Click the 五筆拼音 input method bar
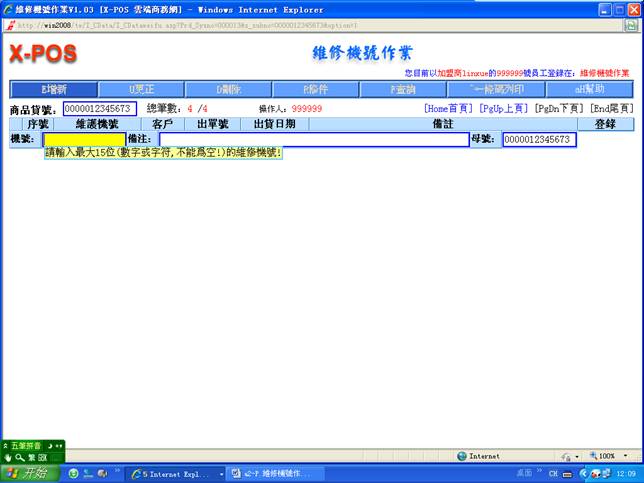The width and height of the screenshot is (644, 483). [32, 445]
